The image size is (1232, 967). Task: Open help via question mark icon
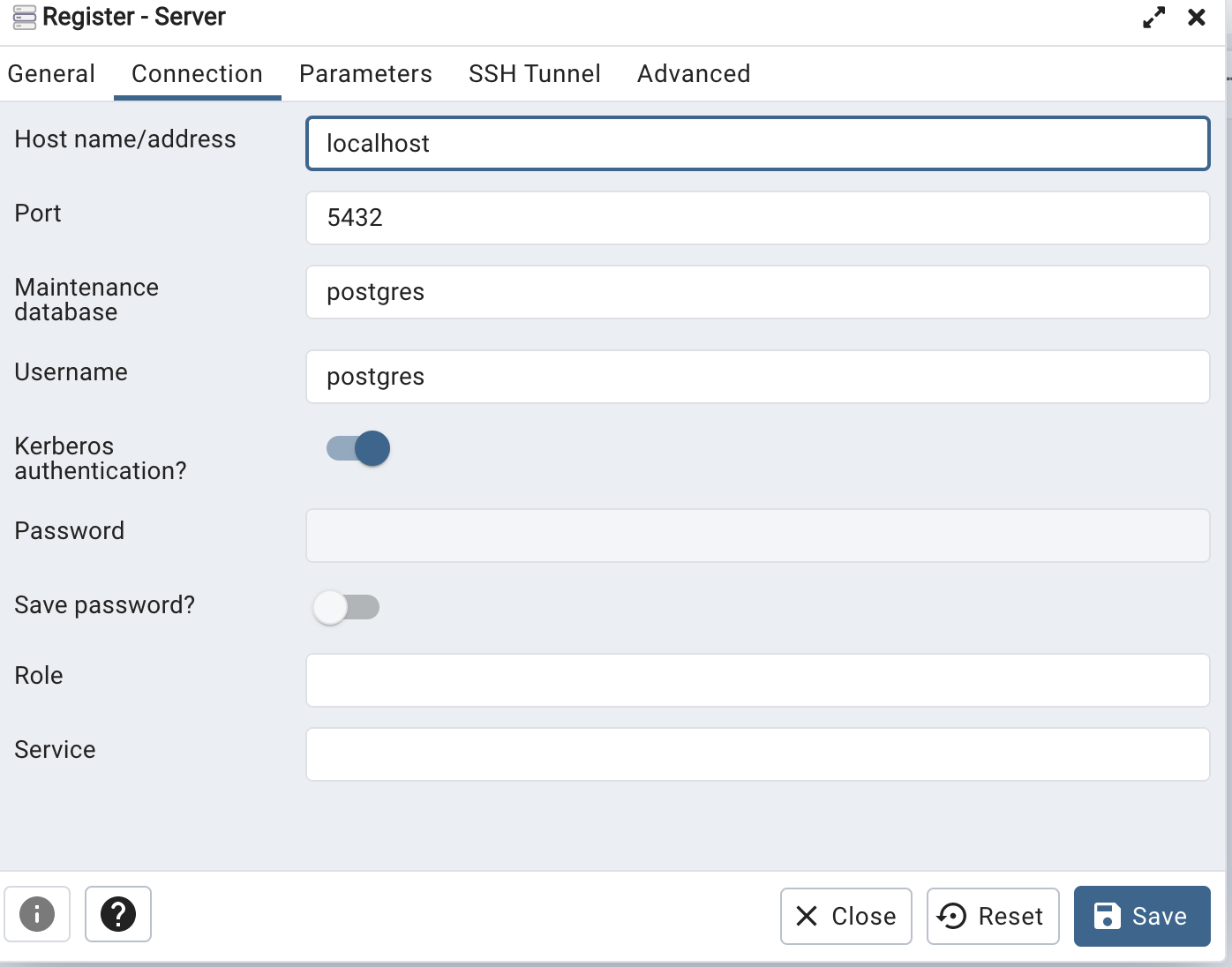pos(118,914)
